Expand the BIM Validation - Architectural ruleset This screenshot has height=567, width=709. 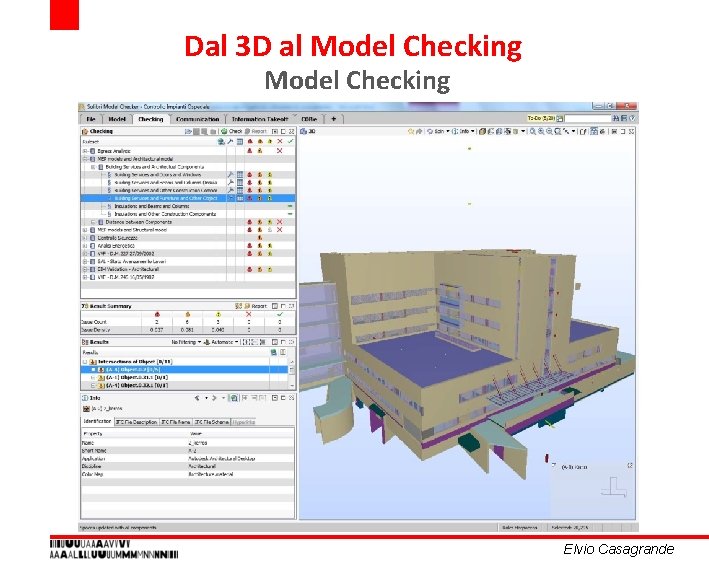click(85, 269)
